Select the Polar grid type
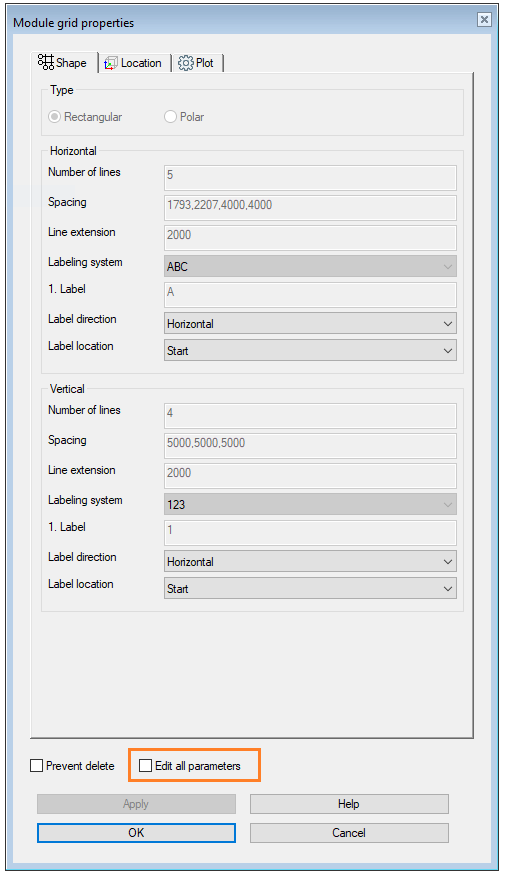This screenshot has height=879, width=508. tap(184, 117)
